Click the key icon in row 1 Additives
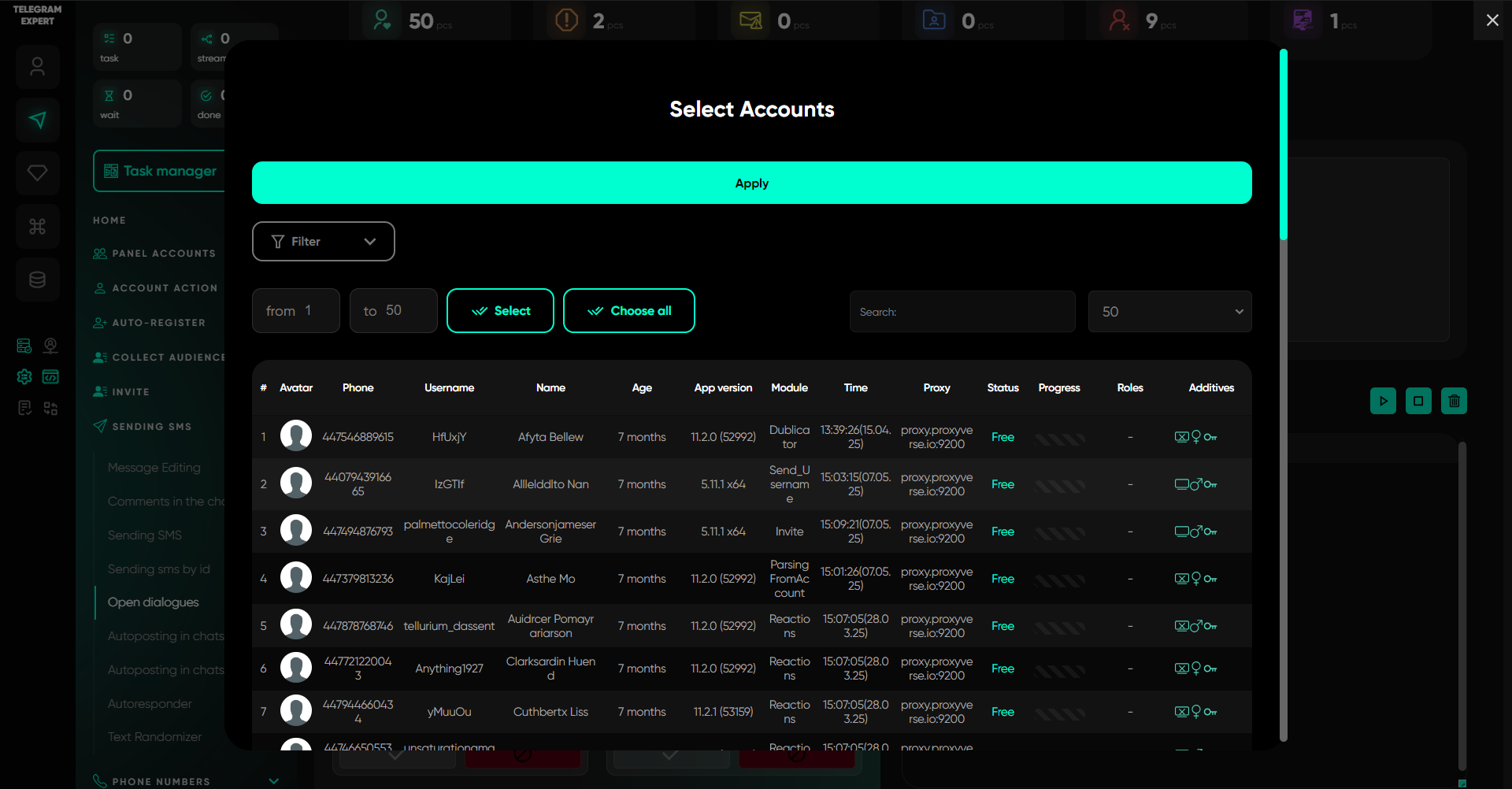1512x789 pixels. pos(1210,437)
